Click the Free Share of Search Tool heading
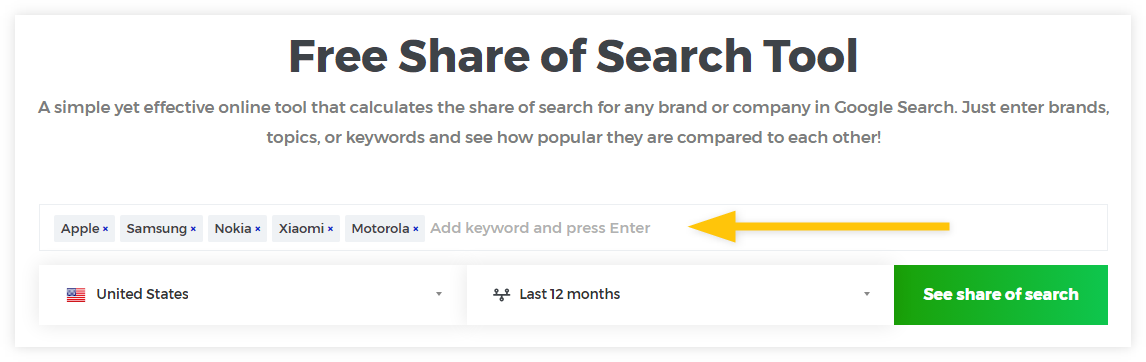Viewport: 1146px width, 362px height. click(573, 56)
